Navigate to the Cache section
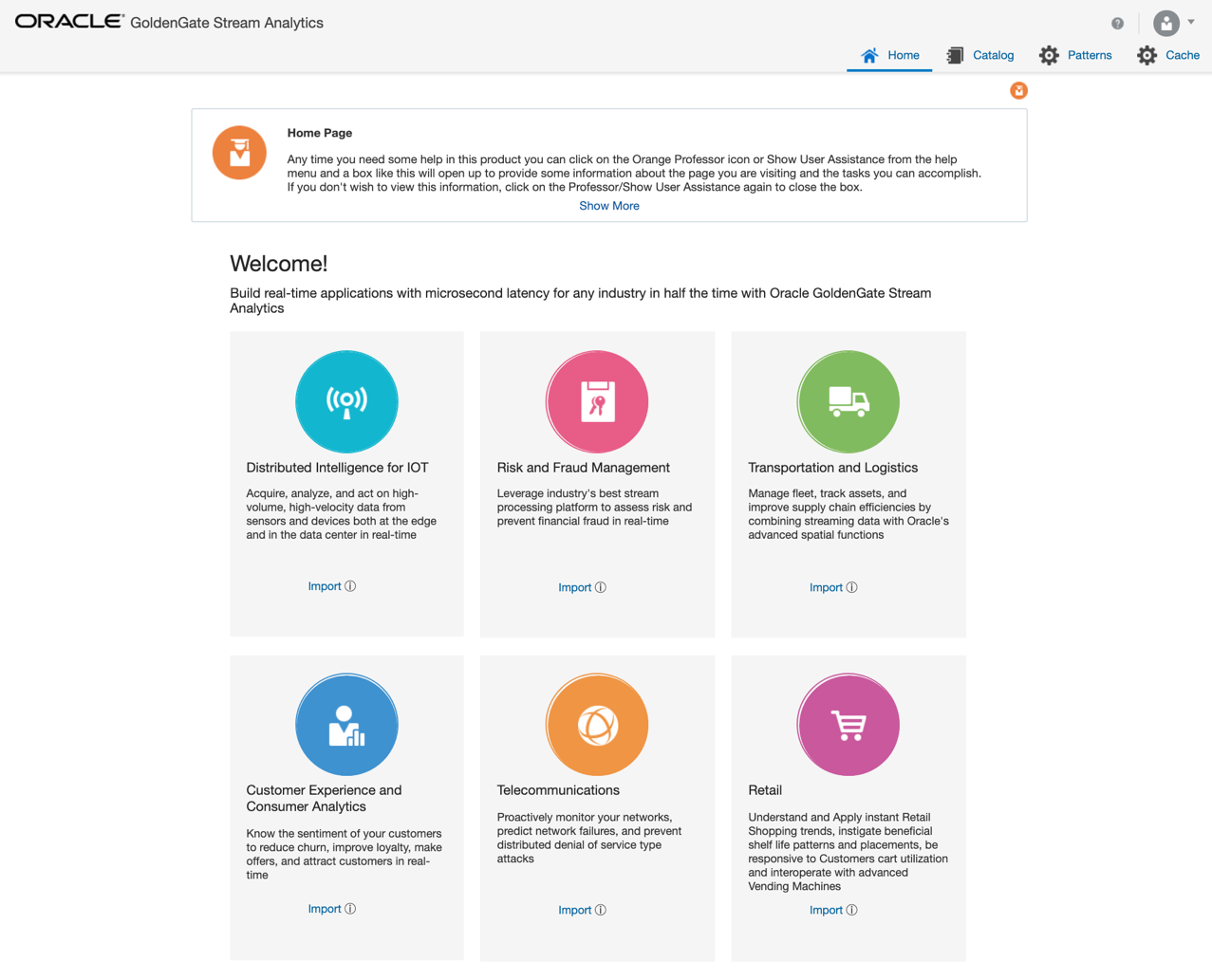Viewport: 1212px width, 980px height. 1168,55
